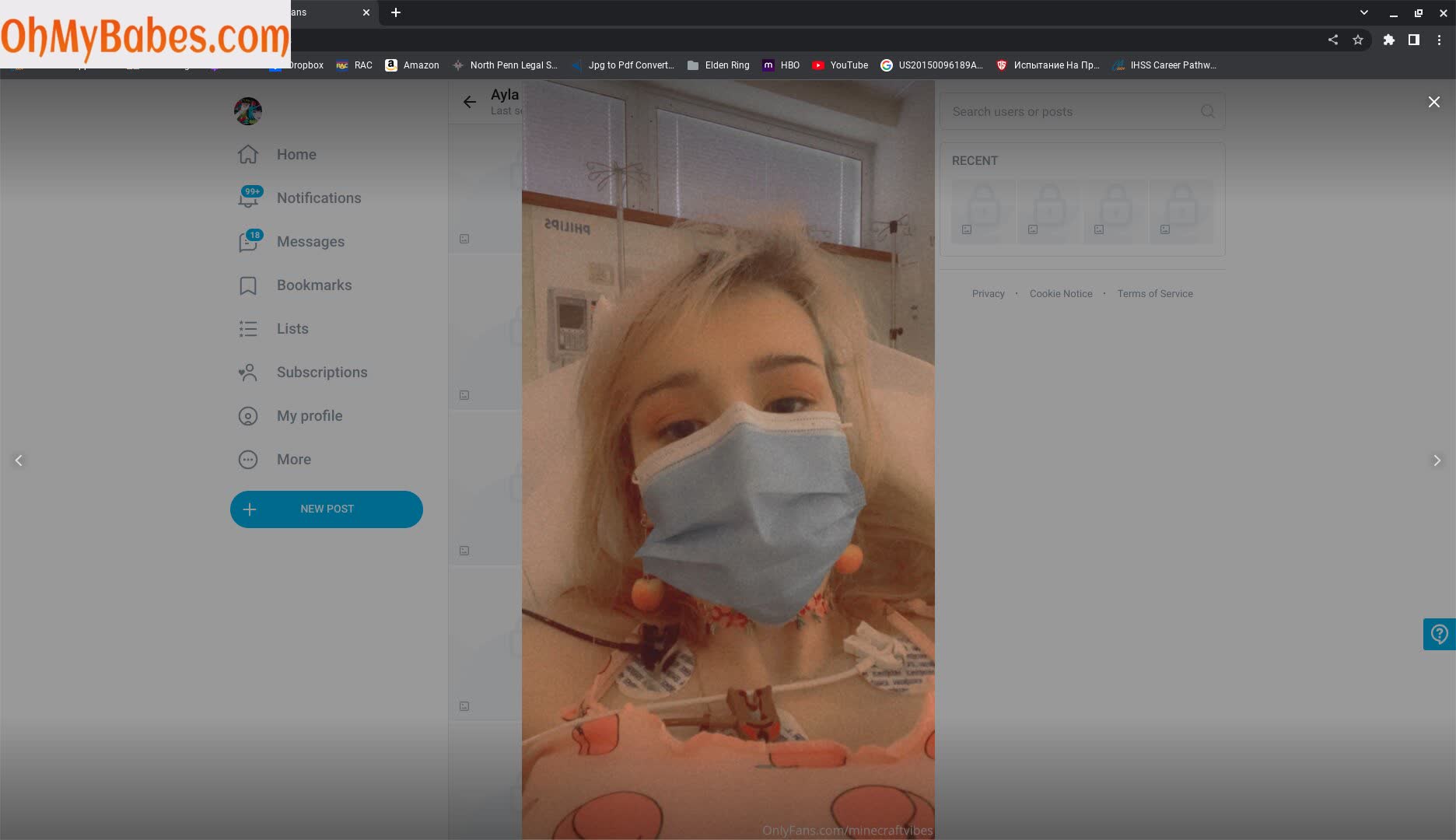Click the Bookmarks ribbon icon
This screenshot has width=1456, height=840.
click(x=248, y=286)
